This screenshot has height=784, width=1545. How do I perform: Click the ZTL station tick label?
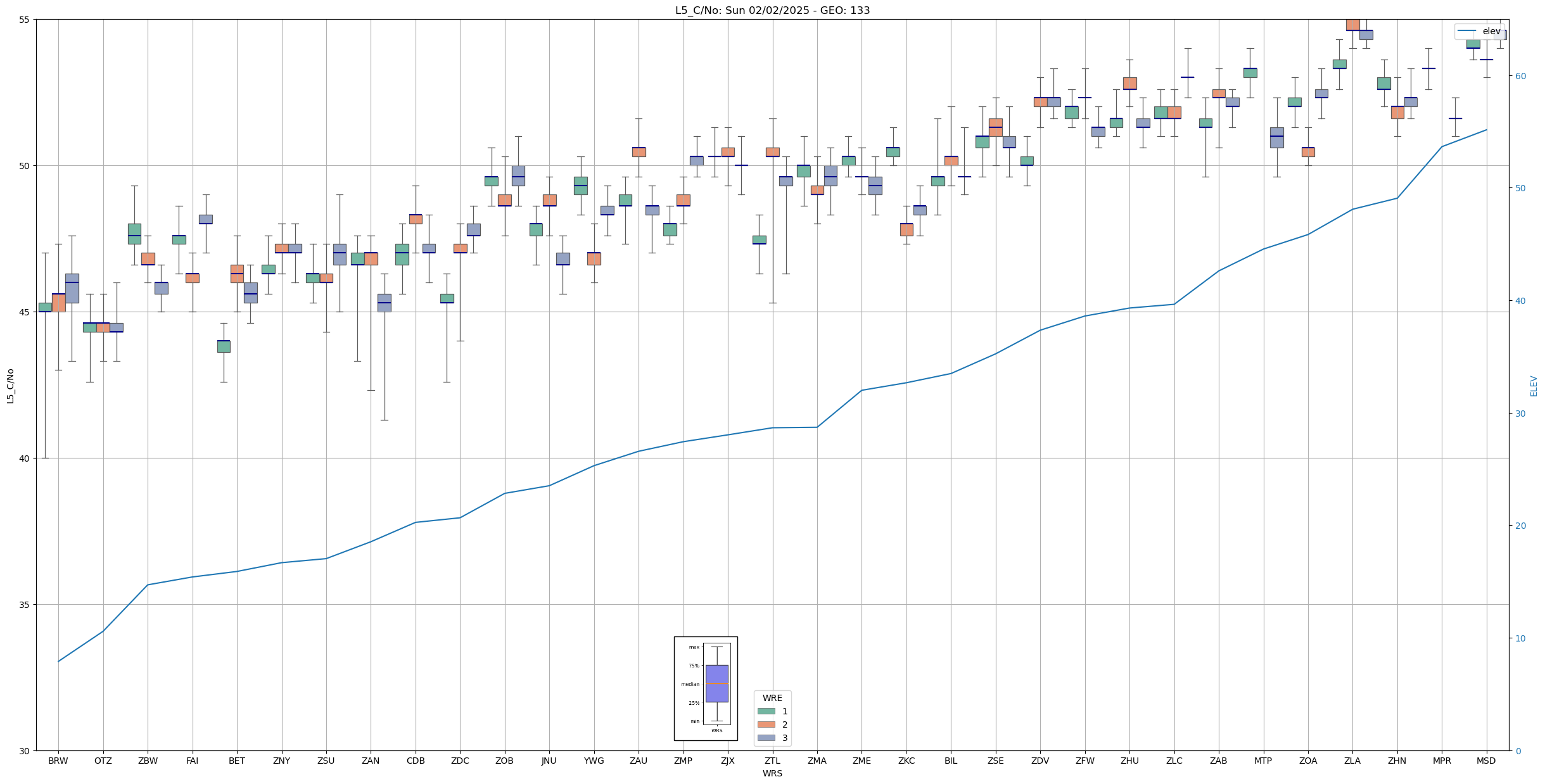point(772,761)
